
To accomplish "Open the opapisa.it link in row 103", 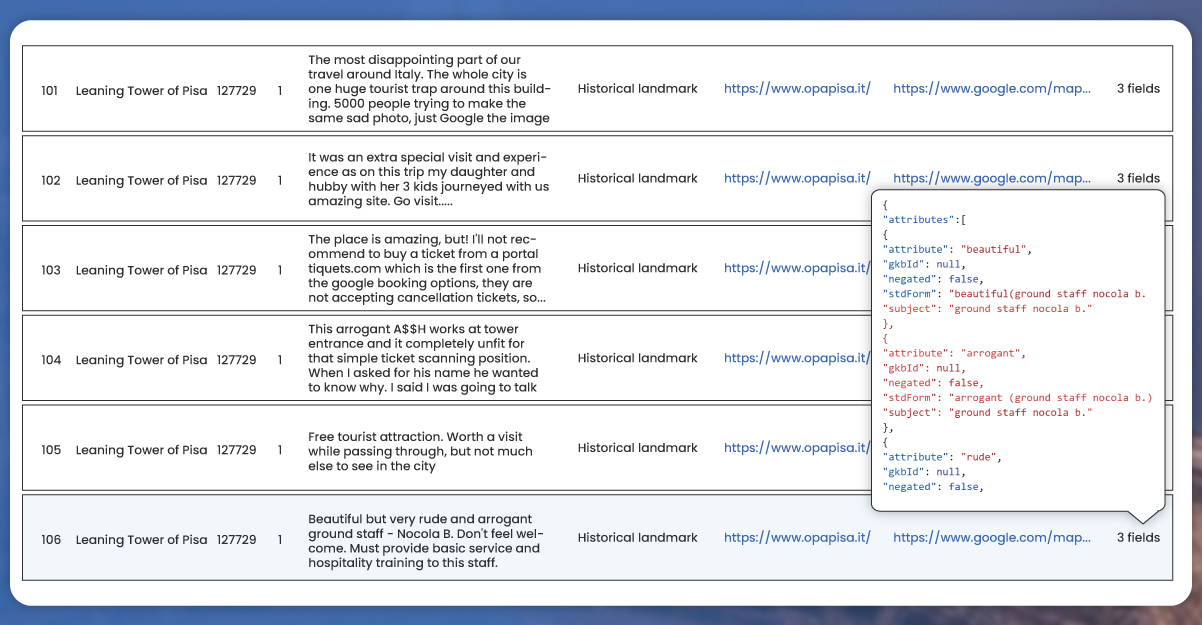I will click(x=797, y=268).
